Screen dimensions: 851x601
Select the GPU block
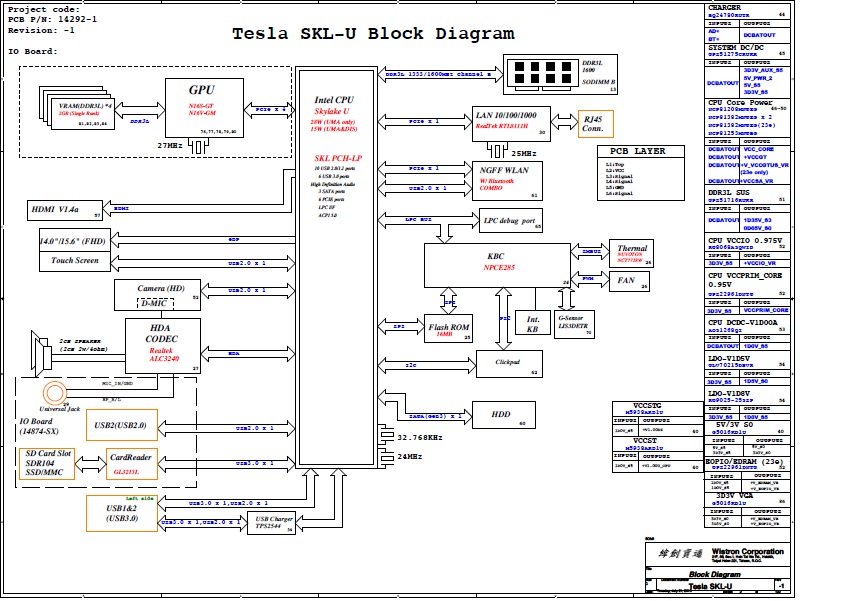coord(204,107)
